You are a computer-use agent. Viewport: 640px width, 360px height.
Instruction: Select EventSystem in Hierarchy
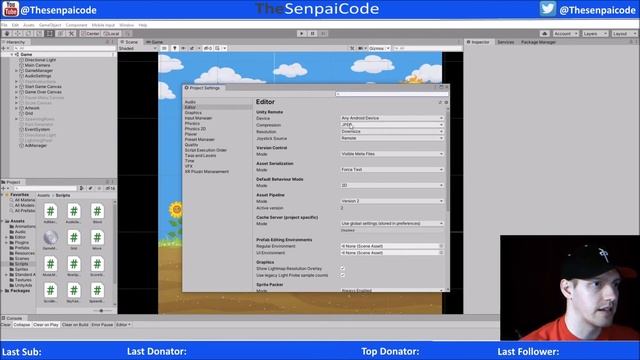(37, 129)
